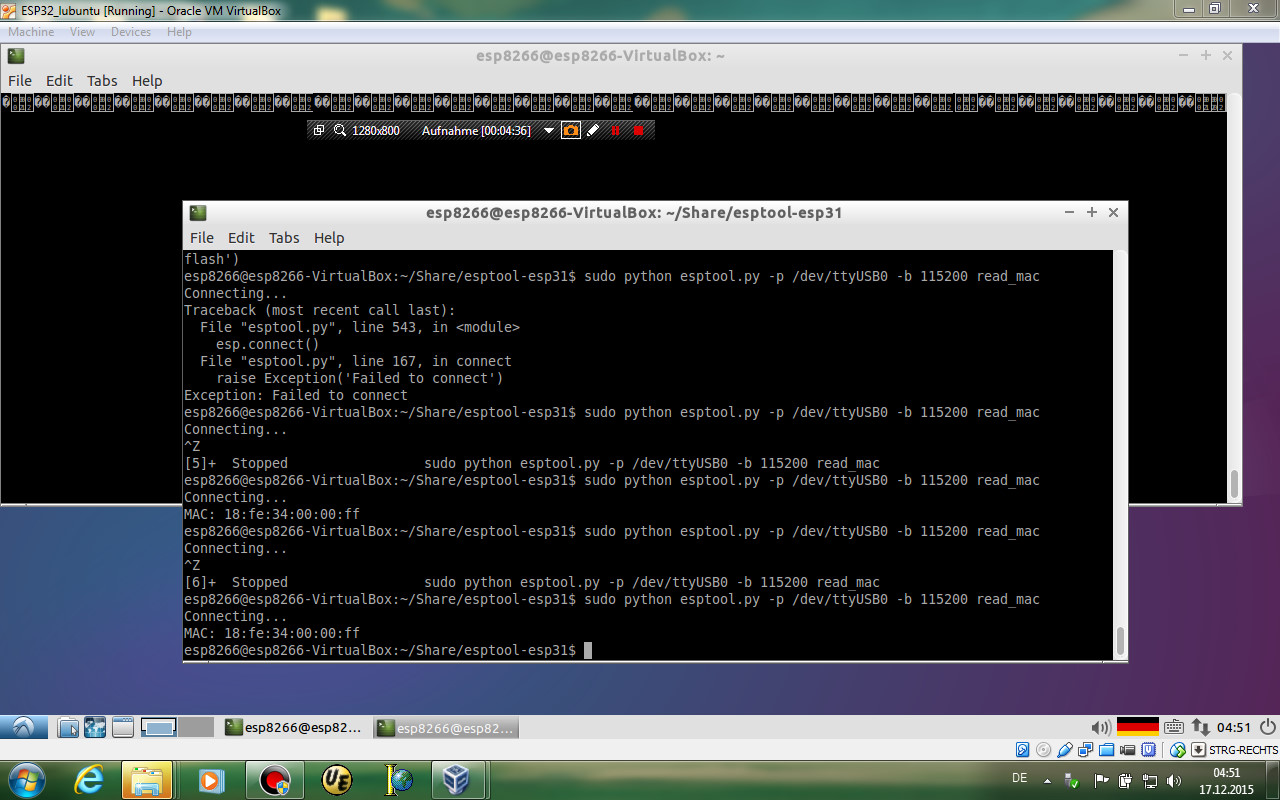Image resolution: width=1280 pixels, height=800 pixels.
Task: Open Help menu in the background terminal window
Action: point(147,81)
